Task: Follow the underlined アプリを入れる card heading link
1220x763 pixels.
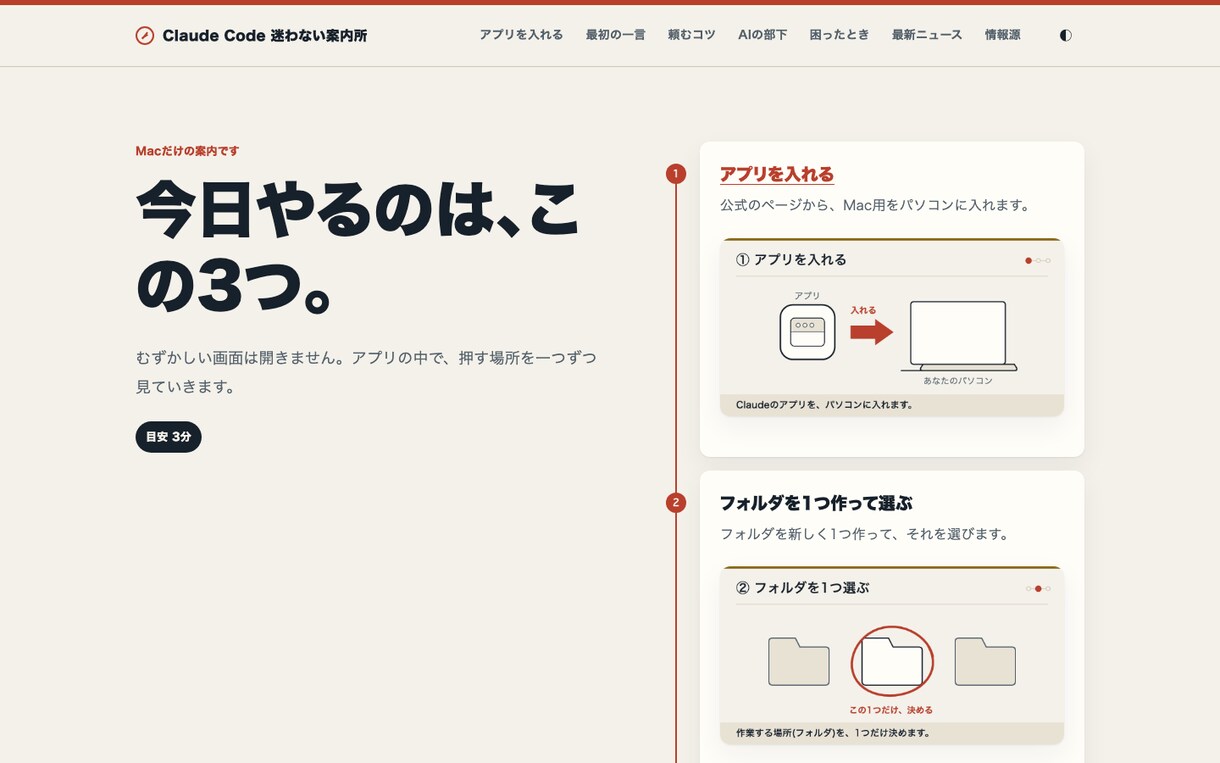Action: pos(777,174)
